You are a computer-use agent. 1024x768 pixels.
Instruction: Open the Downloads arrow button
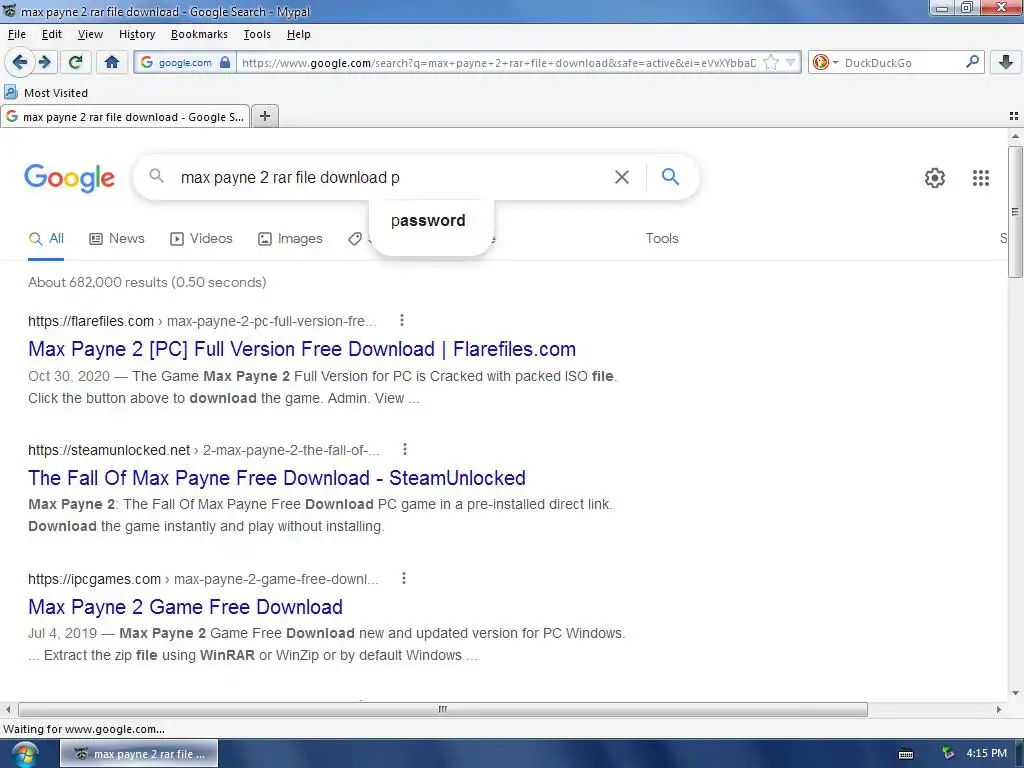tap(1005, 62)
